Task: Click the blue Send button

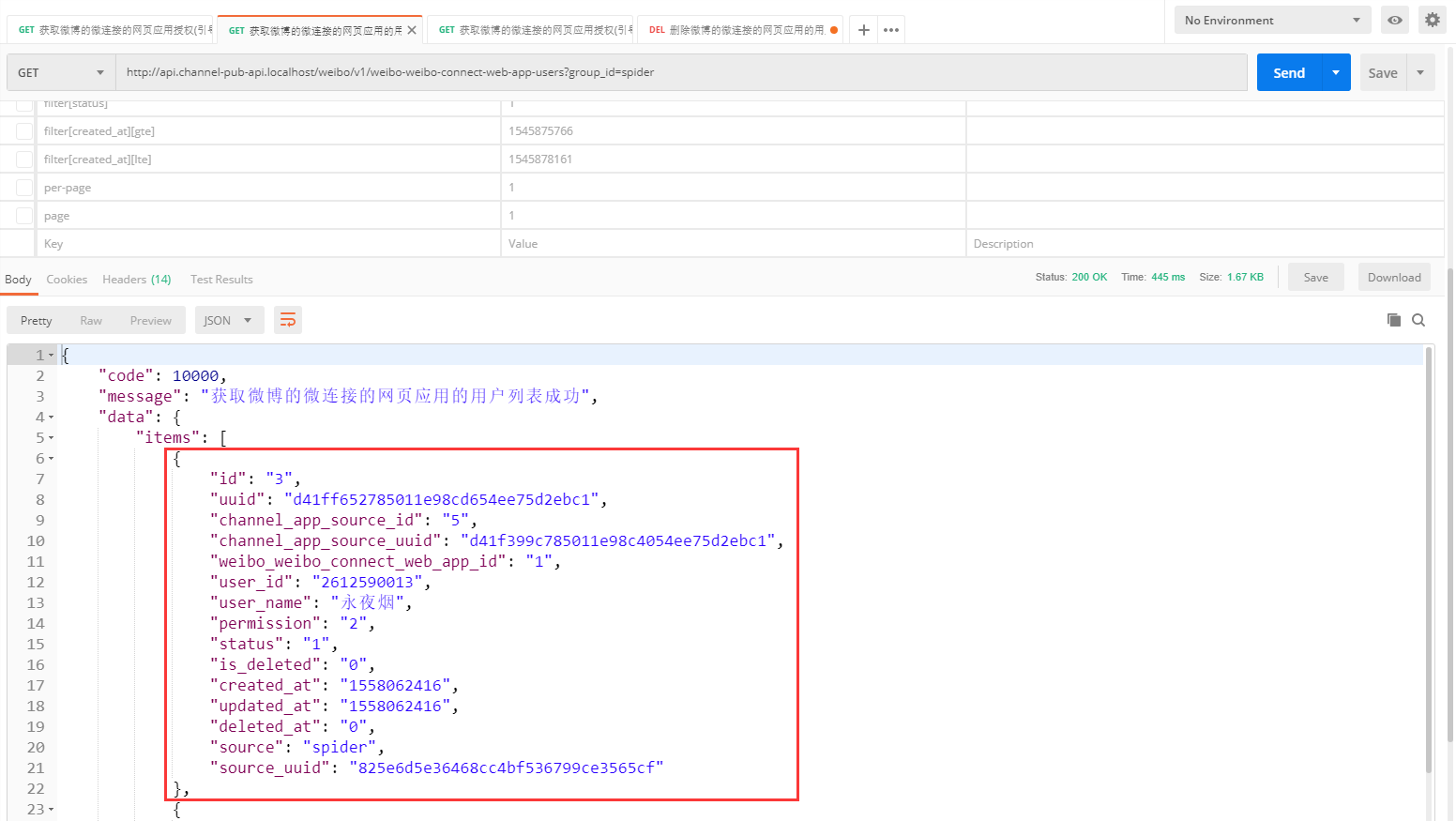Action: click(x=1289, y=72)
